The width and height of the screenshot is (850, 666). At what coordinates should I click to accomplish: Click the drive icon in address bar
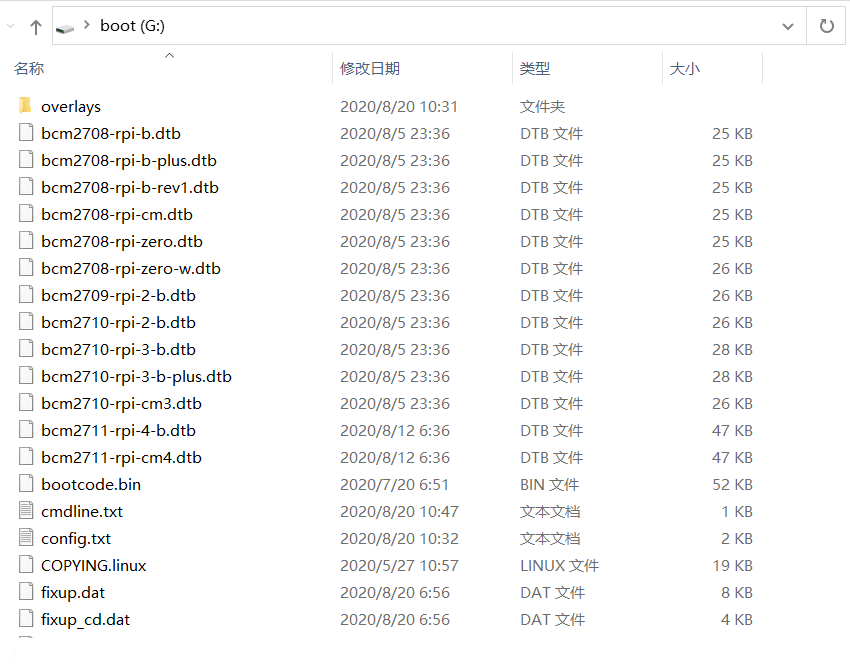(x=65, y=27)
